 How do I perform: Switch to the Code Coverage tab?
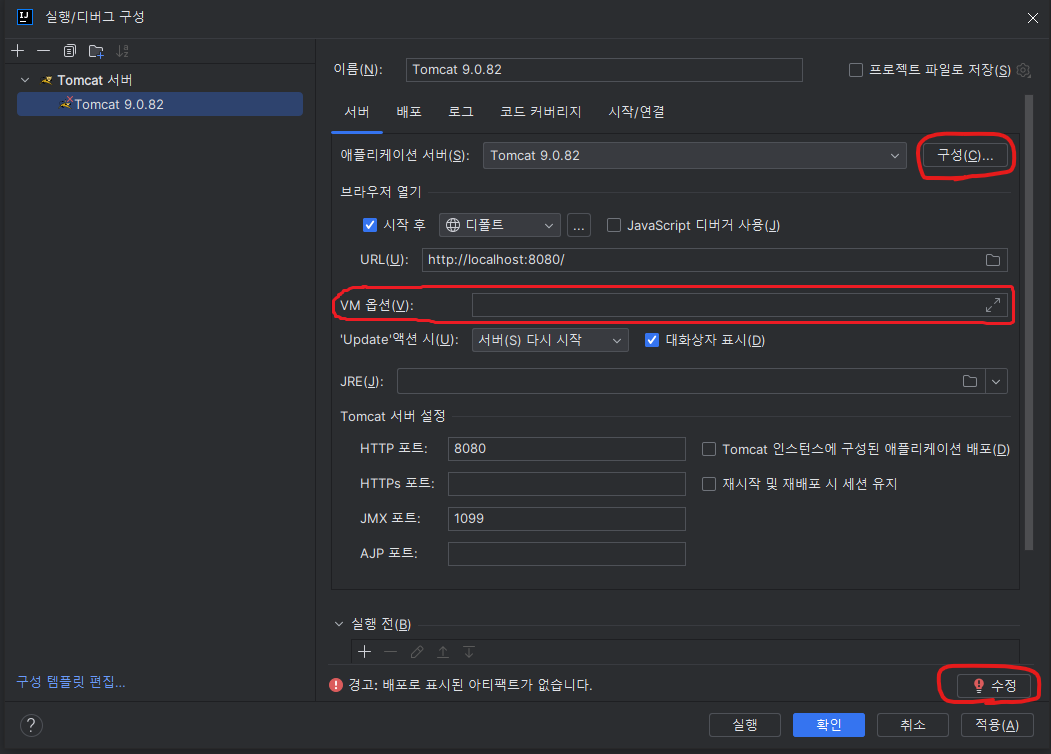pyautogui.click(x=540, y=112)
